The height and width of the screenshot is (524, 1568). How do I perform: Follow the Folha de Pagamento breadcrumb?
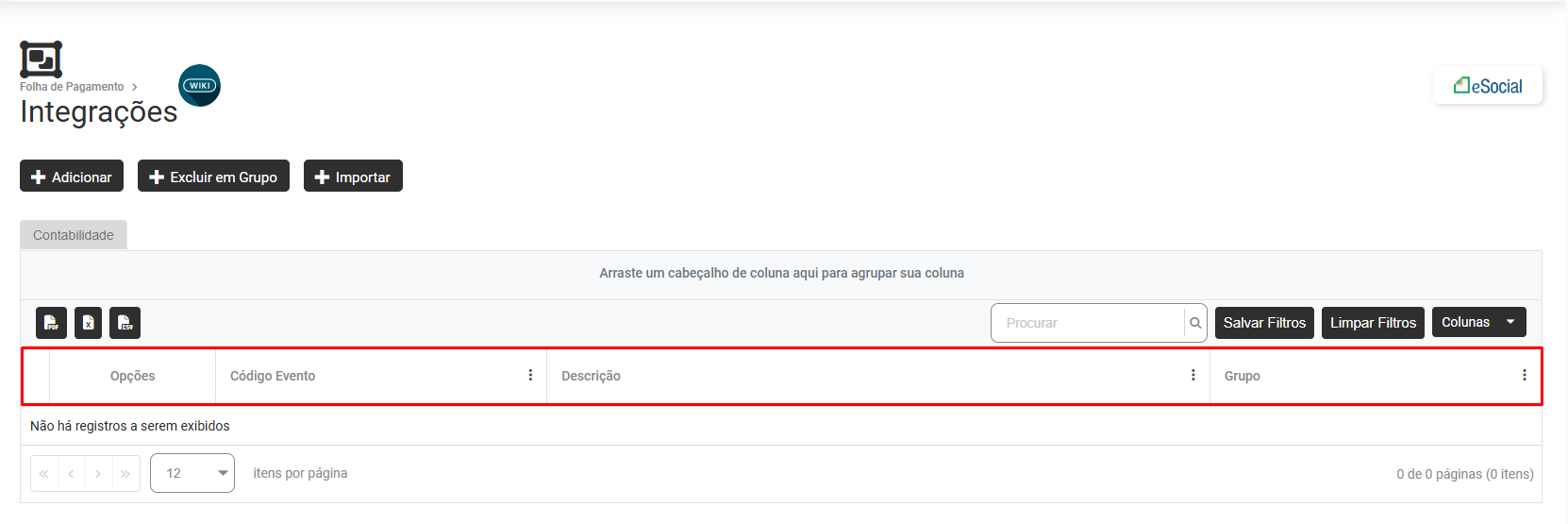[x=72, y=87]
